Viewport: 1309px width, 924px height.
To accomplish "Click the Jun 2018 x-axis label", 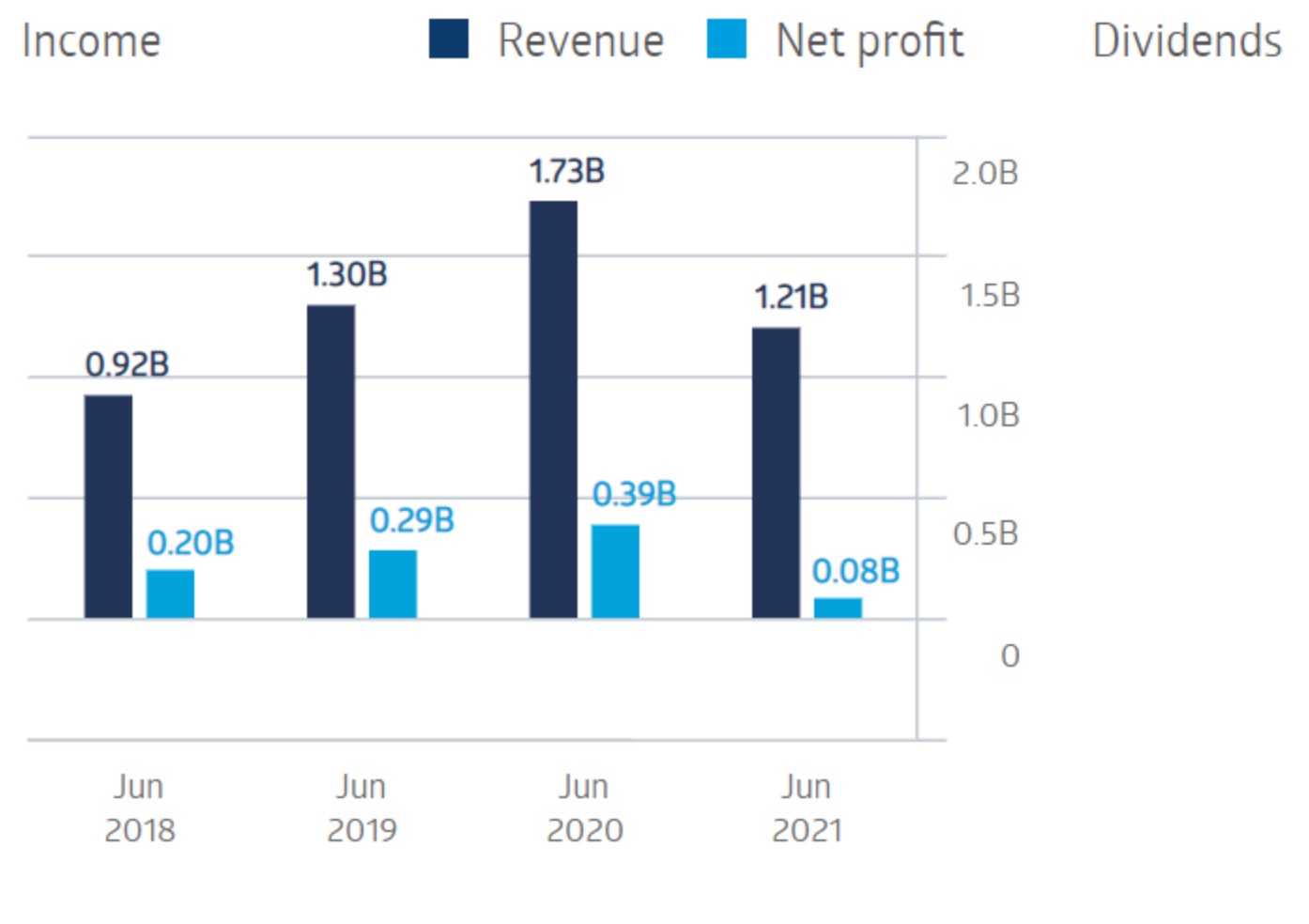I will pyautogui.click(x=139, y=808).
